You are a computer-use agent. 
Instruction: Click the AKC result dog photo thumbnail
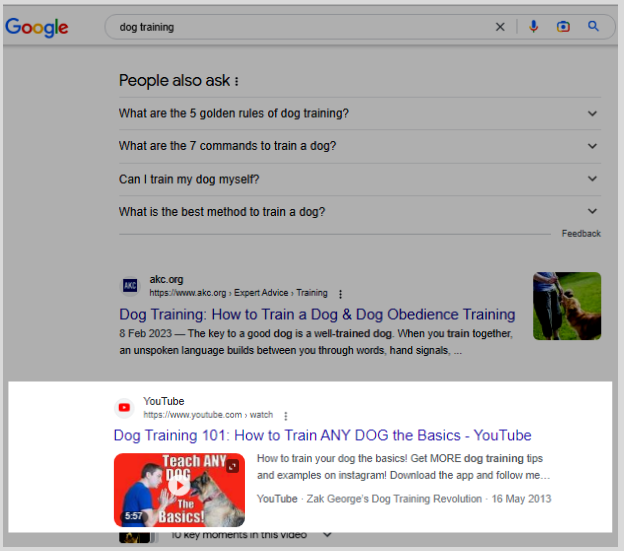(x=567, y=306)
